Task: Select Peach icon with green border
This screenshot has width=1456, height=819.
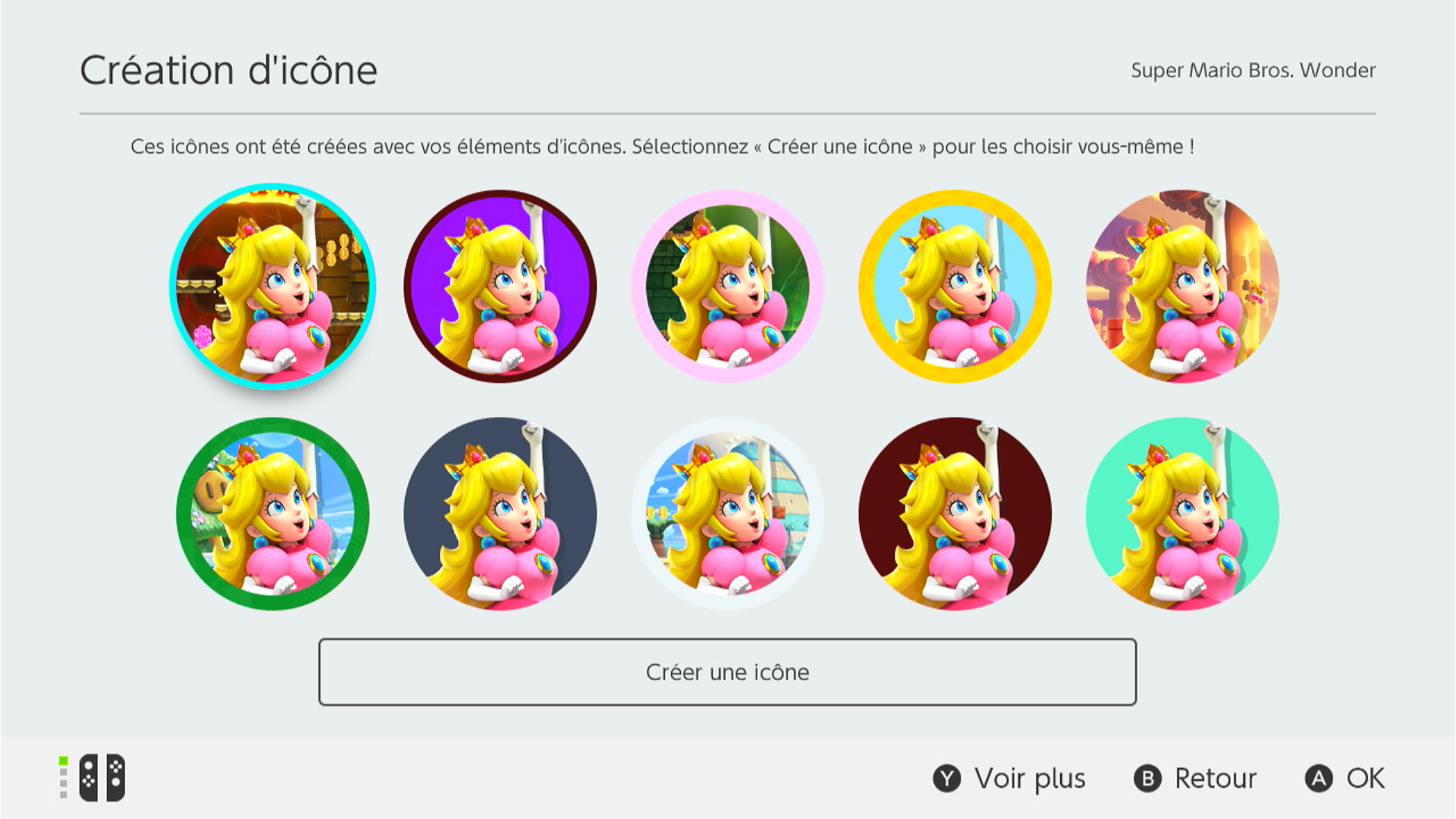Action: coord(272,514)
